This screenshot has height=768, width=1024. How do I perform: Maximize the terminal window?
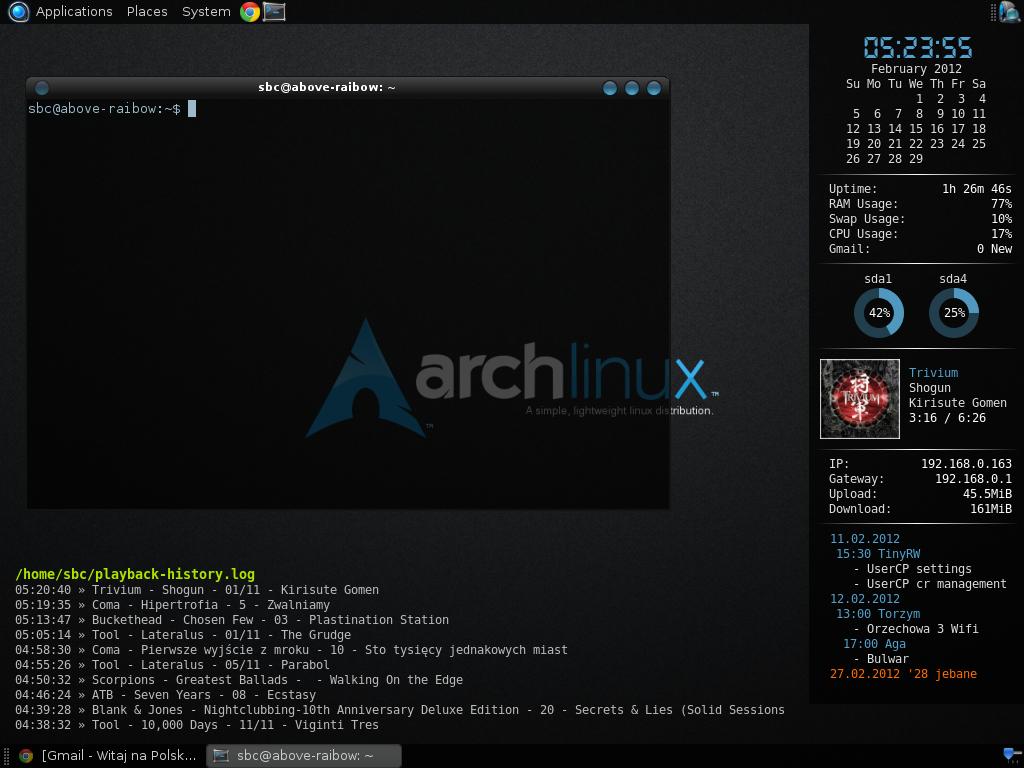[x=632, y=88]
